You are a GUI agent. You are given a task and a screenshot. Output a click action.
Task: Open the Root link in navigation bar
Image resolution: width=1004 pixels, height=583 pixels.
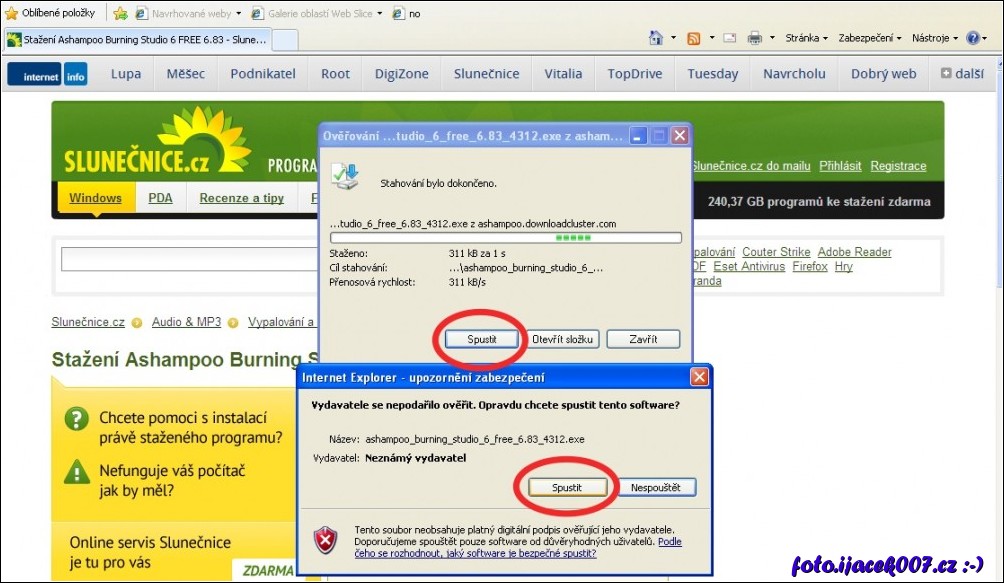coord(335,74)
